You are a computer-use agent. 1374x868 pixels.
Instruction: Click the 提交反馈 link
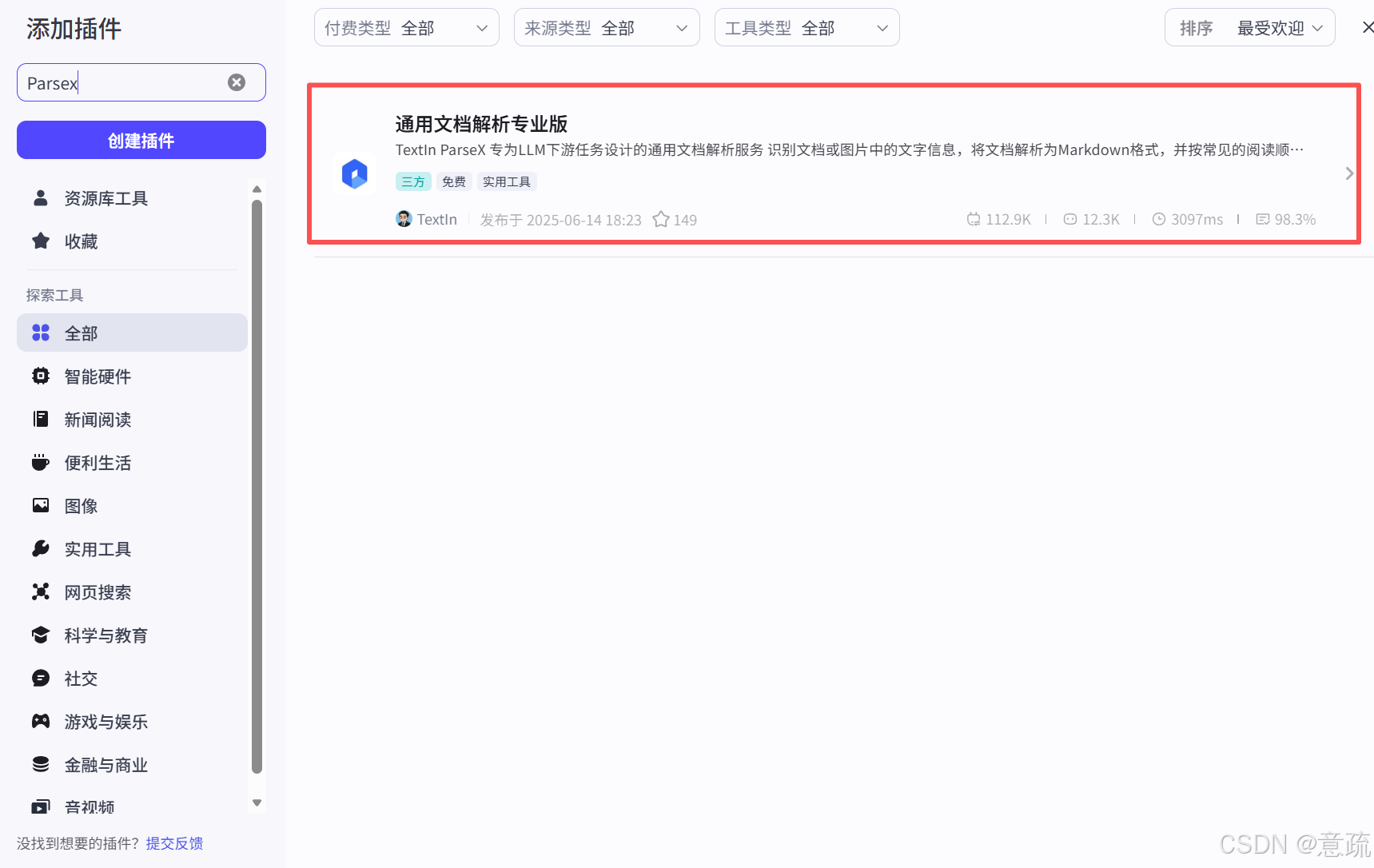click(x=174, y=843)
